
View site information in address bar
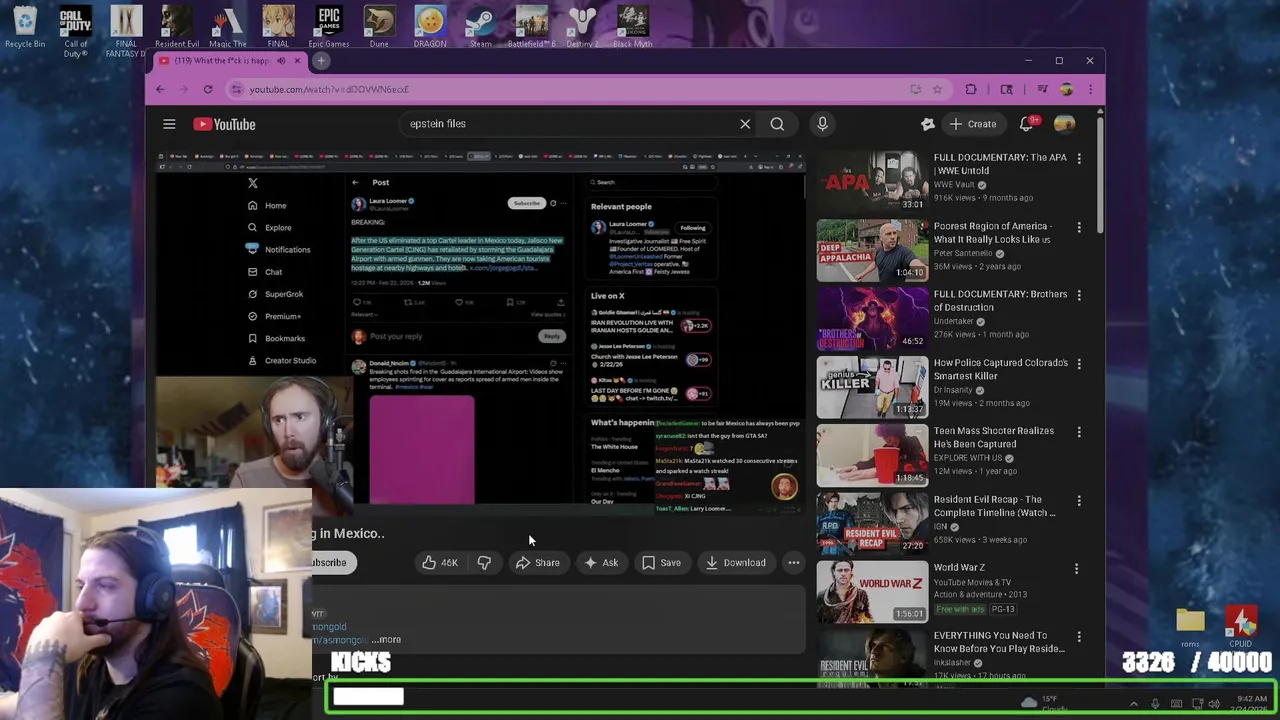point(236,89)
